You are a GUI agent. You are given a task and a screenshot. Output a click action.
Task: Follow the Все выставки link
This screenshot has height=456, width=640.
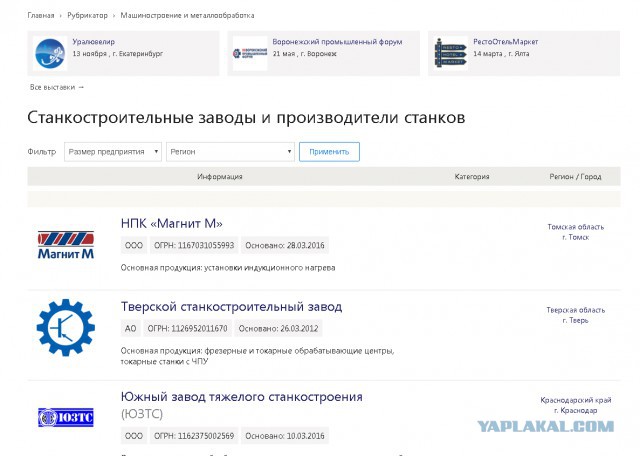click(x=57, y=87)
